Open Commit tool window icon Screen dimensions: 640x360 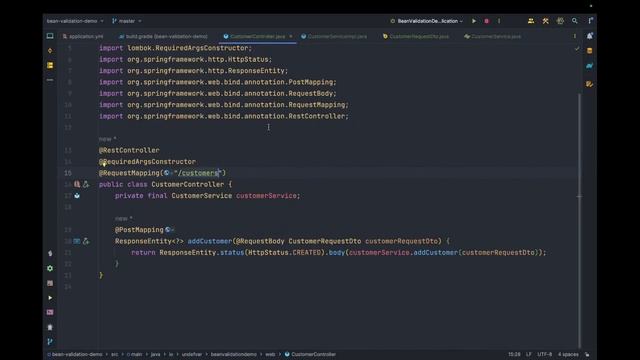[x=50, y=51]
